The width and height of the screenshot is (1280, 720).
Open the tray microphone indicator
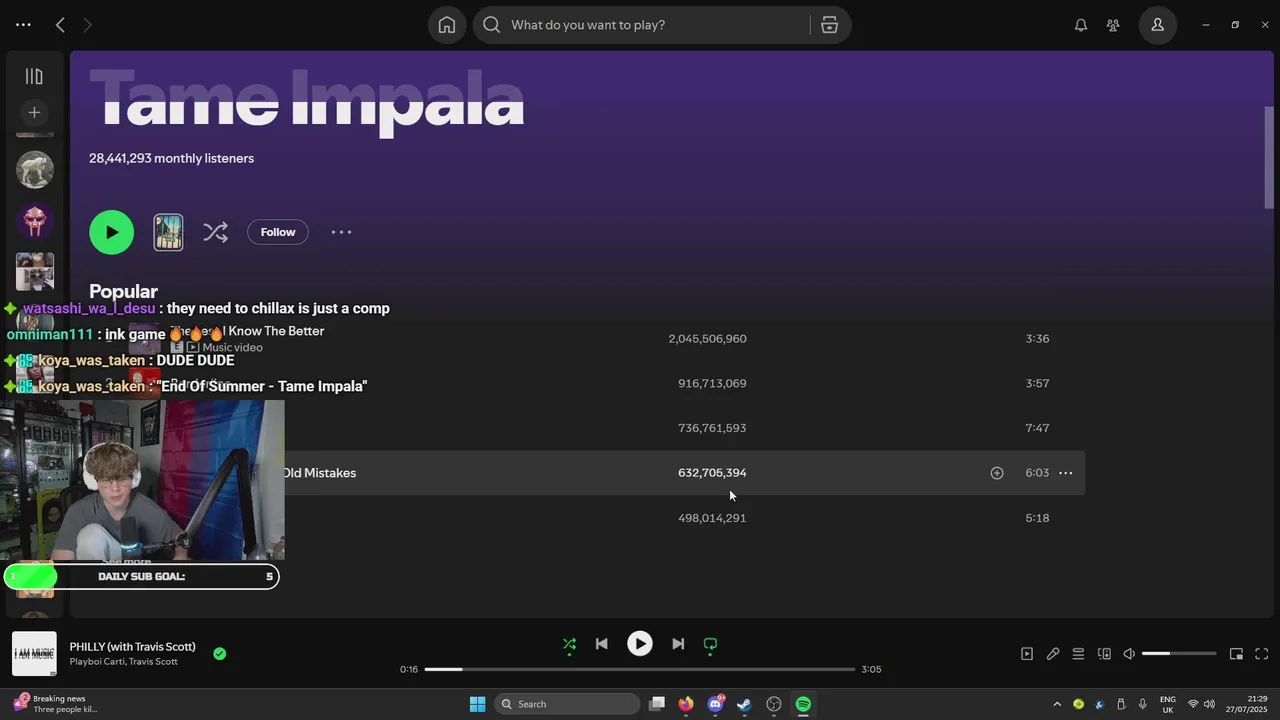pyautogui.click(x=1142, y=704)
